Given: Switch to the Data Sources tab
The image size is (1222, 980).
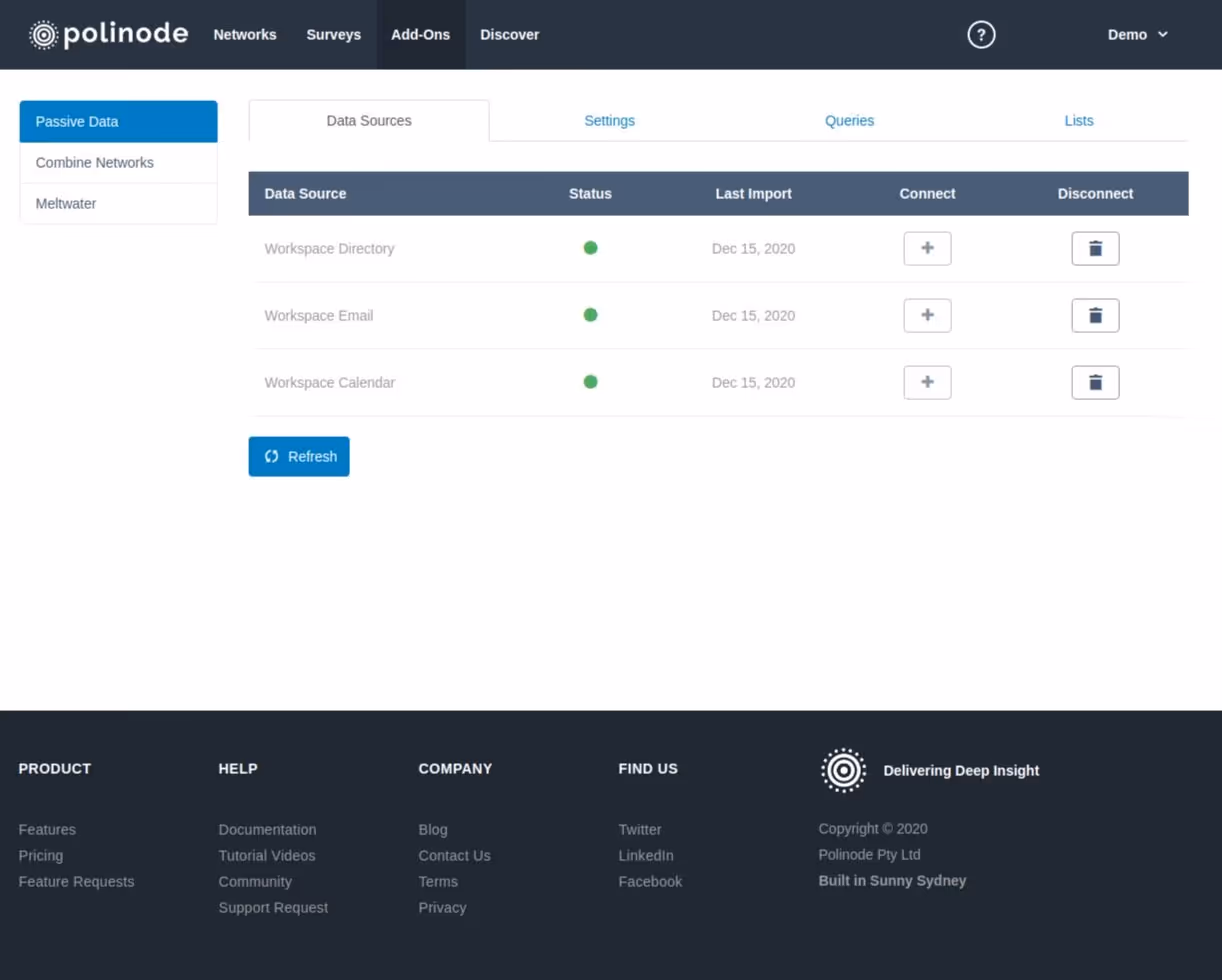Looking at the screenshot, I should pos(369,121).
